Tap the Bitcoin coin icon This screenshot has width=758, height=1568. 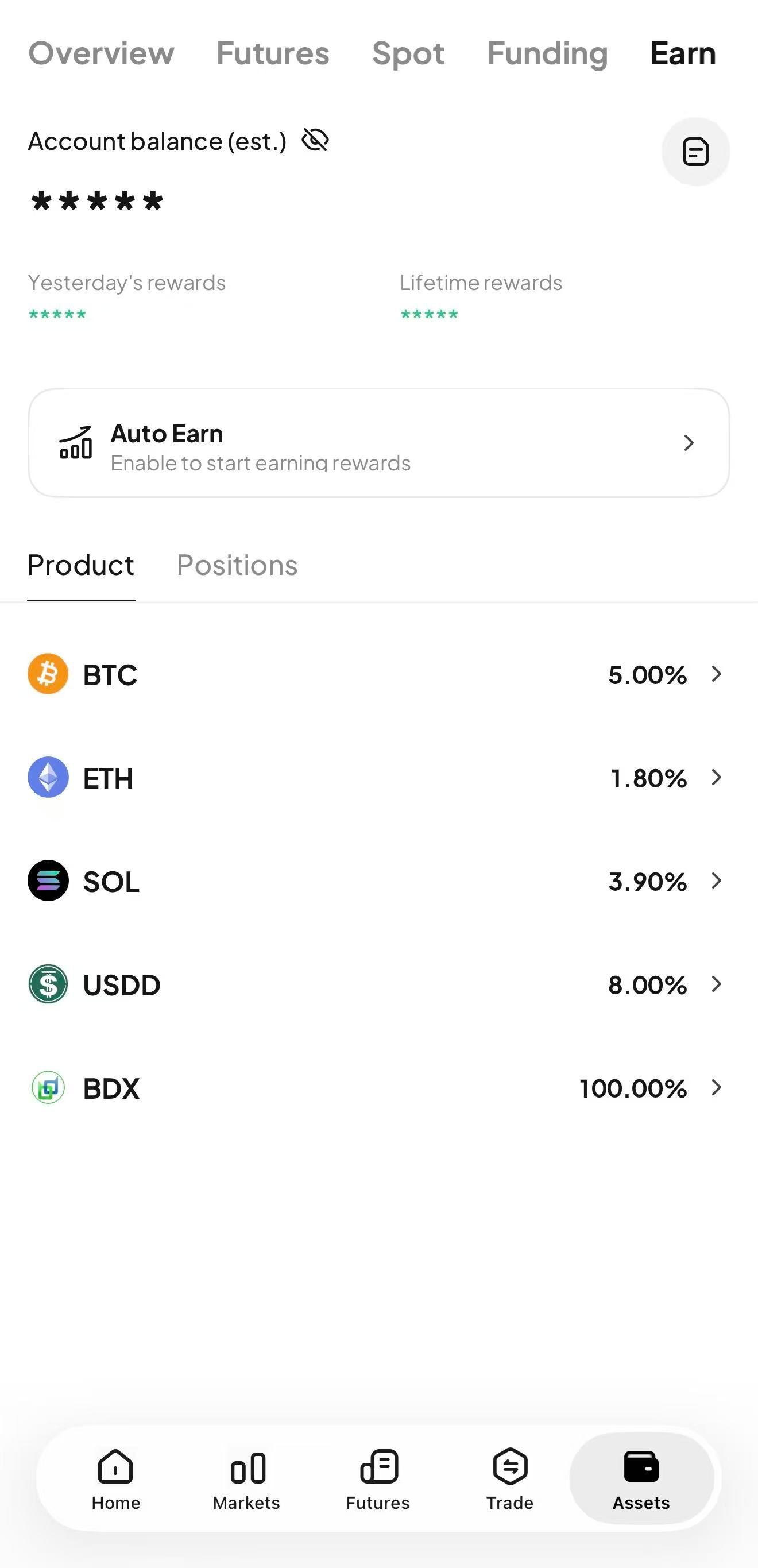[48, 674]
